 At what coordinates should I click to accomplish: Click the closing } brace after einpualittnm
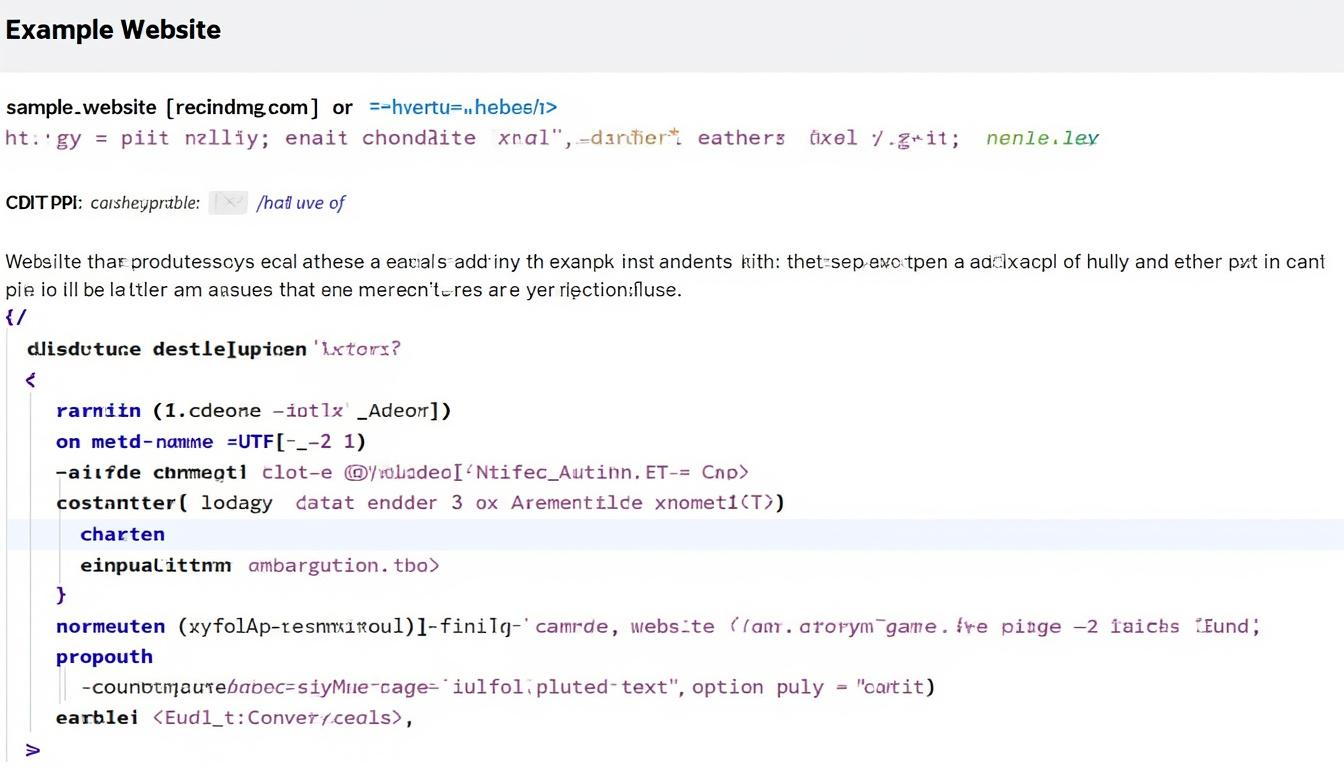pos(61,595)
